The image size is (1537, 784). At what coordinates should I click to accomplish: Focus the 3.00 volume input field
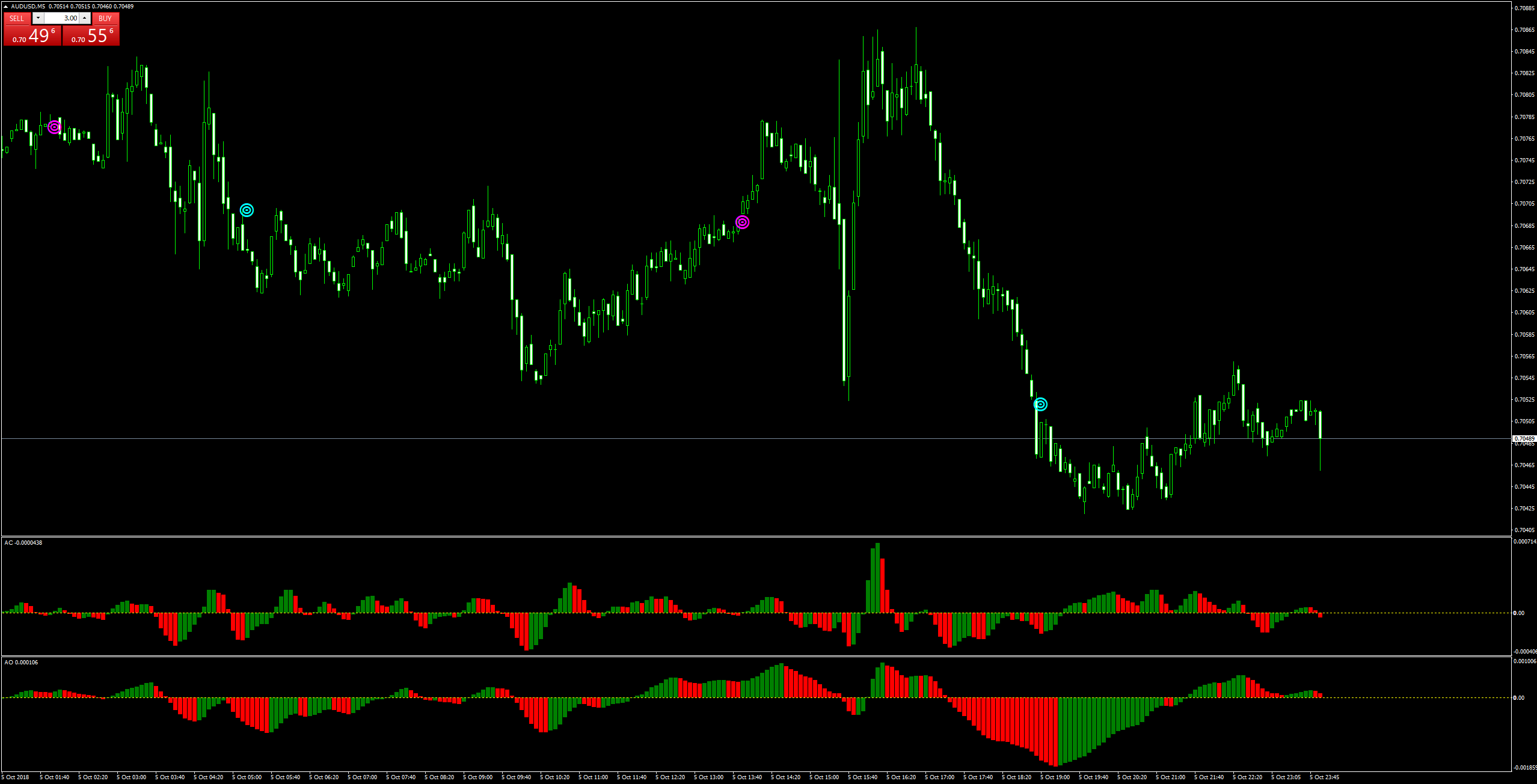click(63, 18)
